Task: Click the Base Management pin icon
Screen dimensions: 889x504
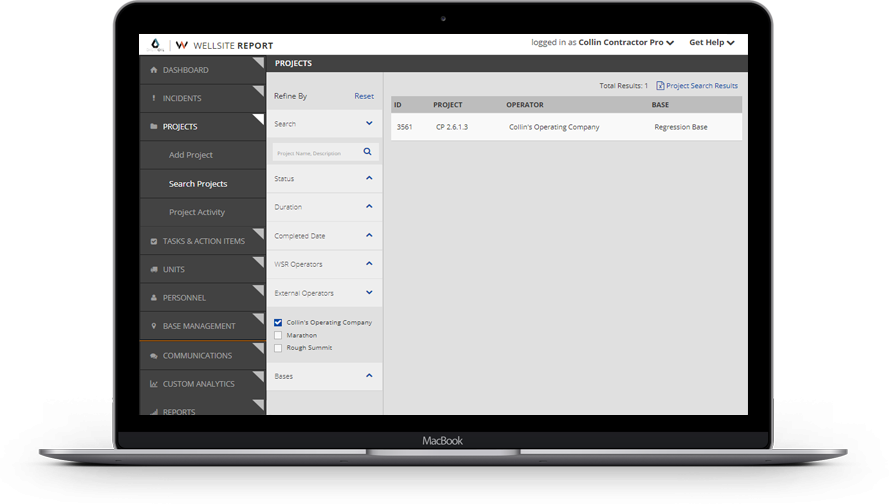Action: coord(154,326)
